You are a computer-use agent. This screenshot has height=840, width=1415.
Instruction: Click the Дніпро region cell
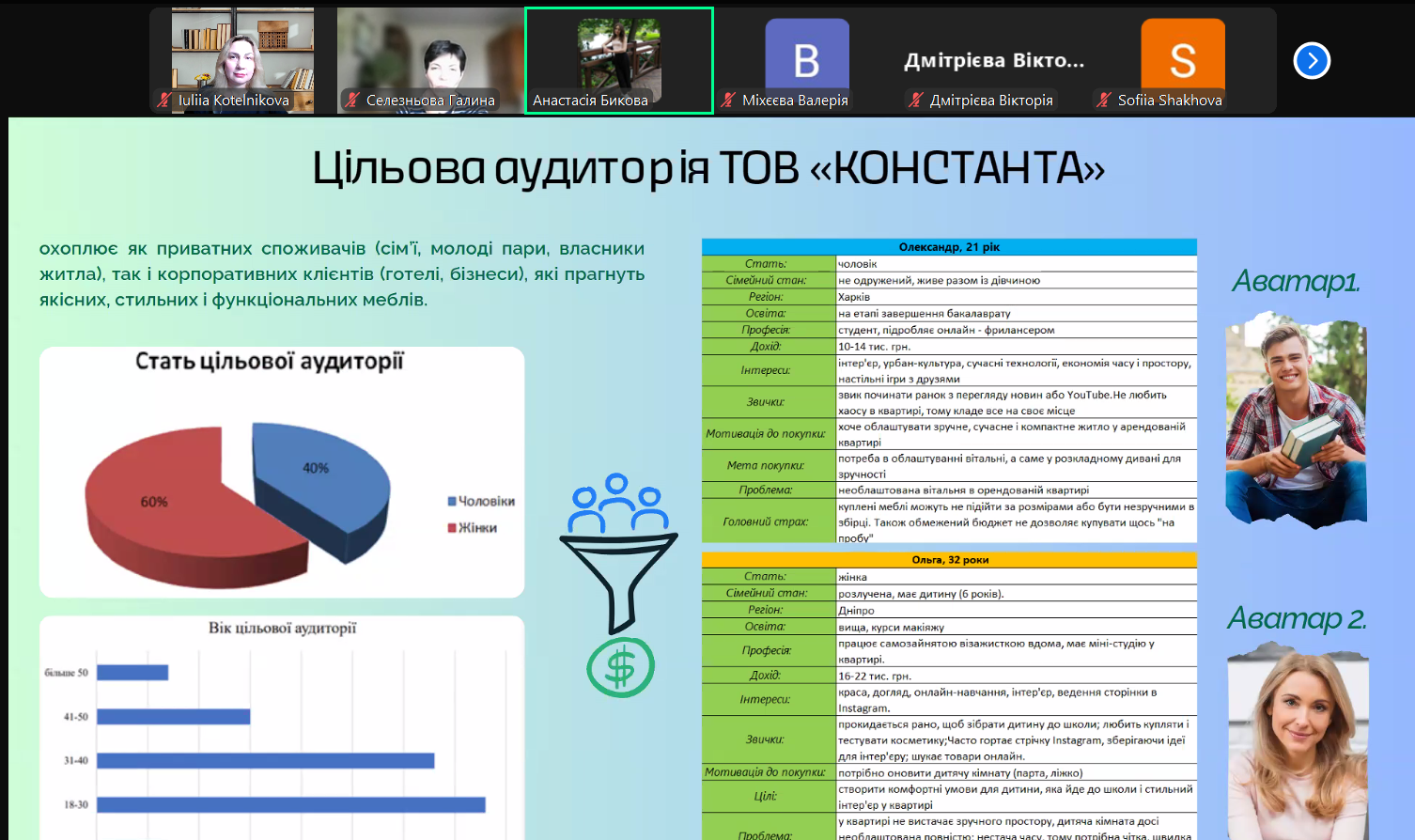click(1017, 611)
